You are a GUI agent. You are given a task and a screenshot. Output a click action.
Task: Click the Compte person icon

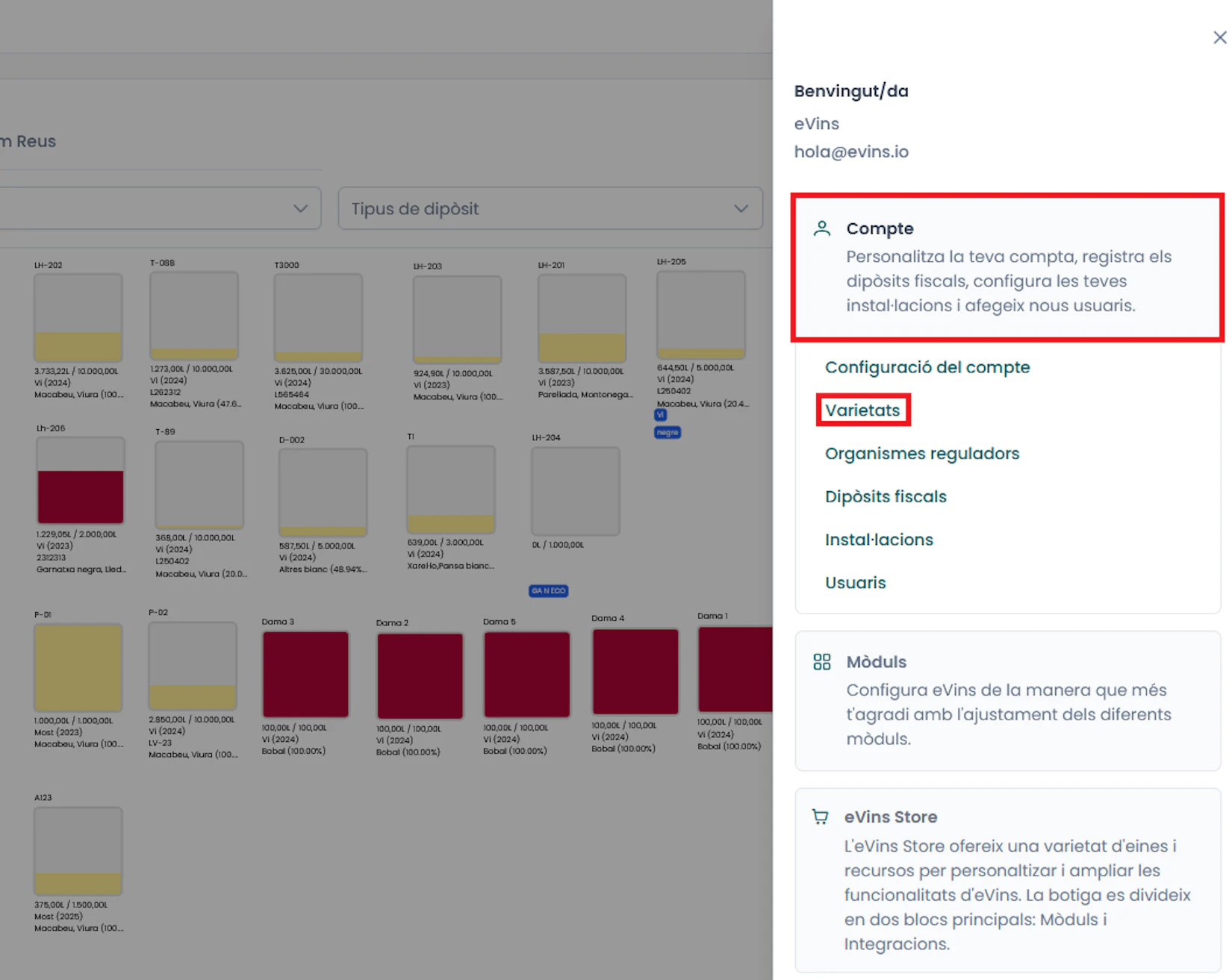point(821,228)
